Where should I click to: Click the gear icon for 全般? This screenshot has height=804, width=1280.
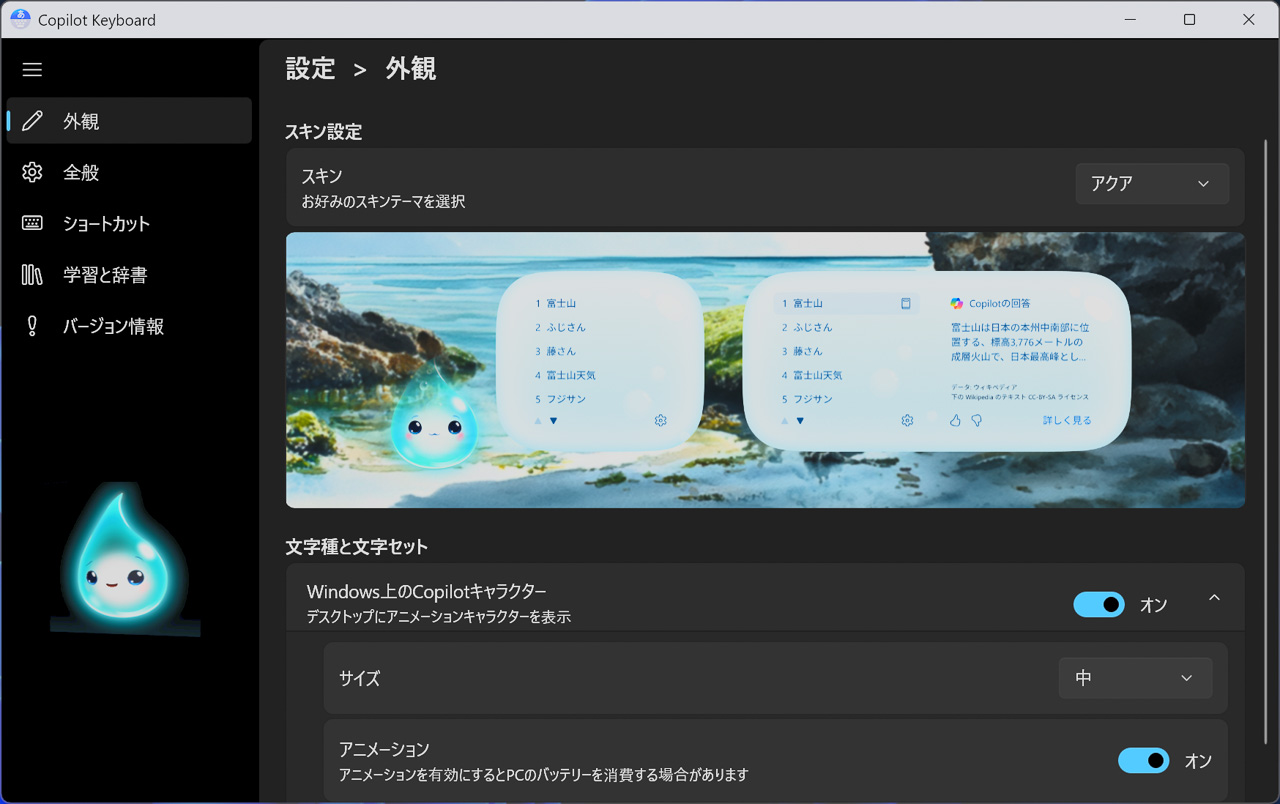(x=32, y=172)
